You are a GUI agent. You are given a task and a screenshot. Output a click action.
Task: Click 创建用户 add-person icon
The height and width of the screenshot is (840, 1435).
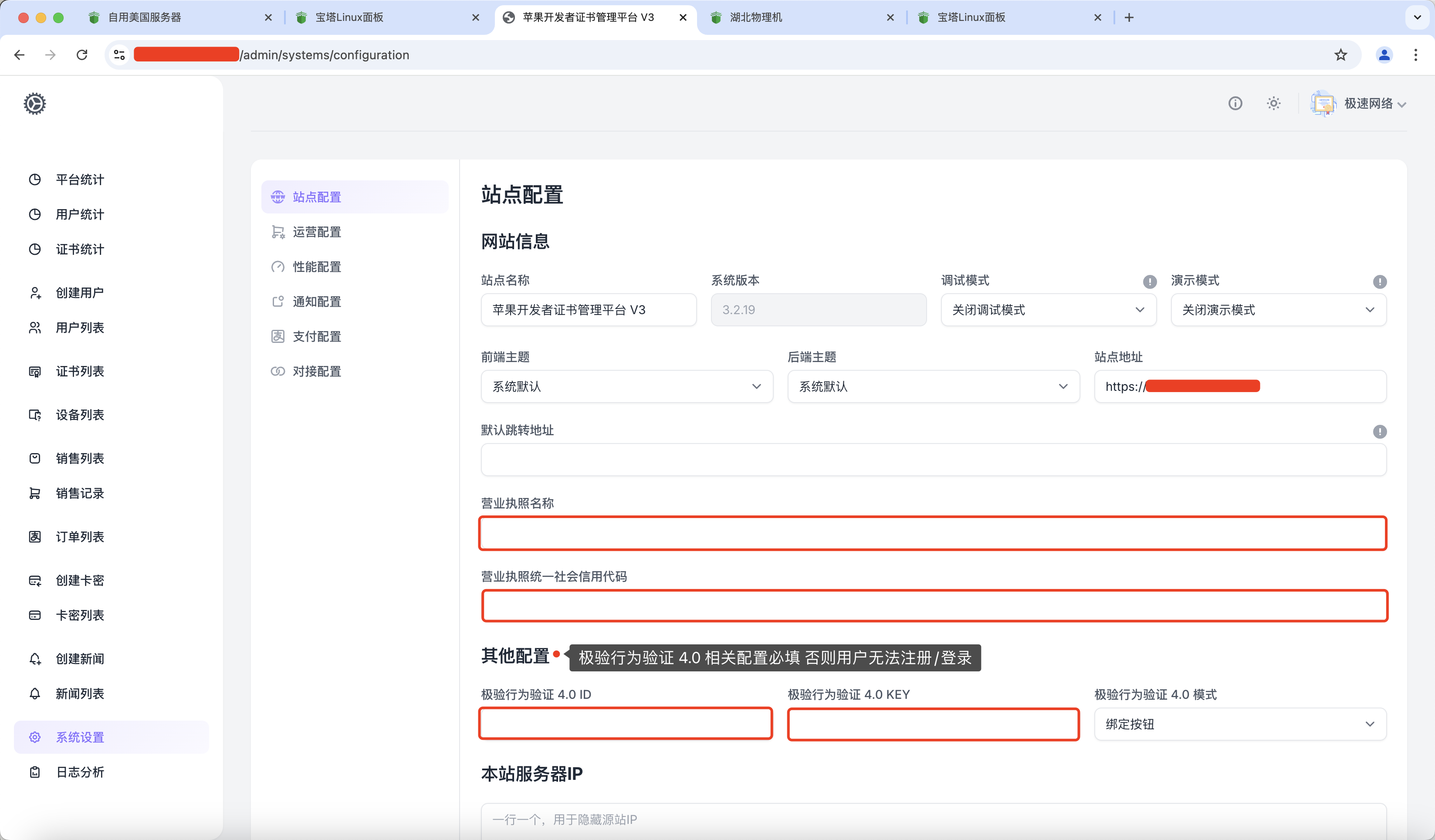point(35,293)
